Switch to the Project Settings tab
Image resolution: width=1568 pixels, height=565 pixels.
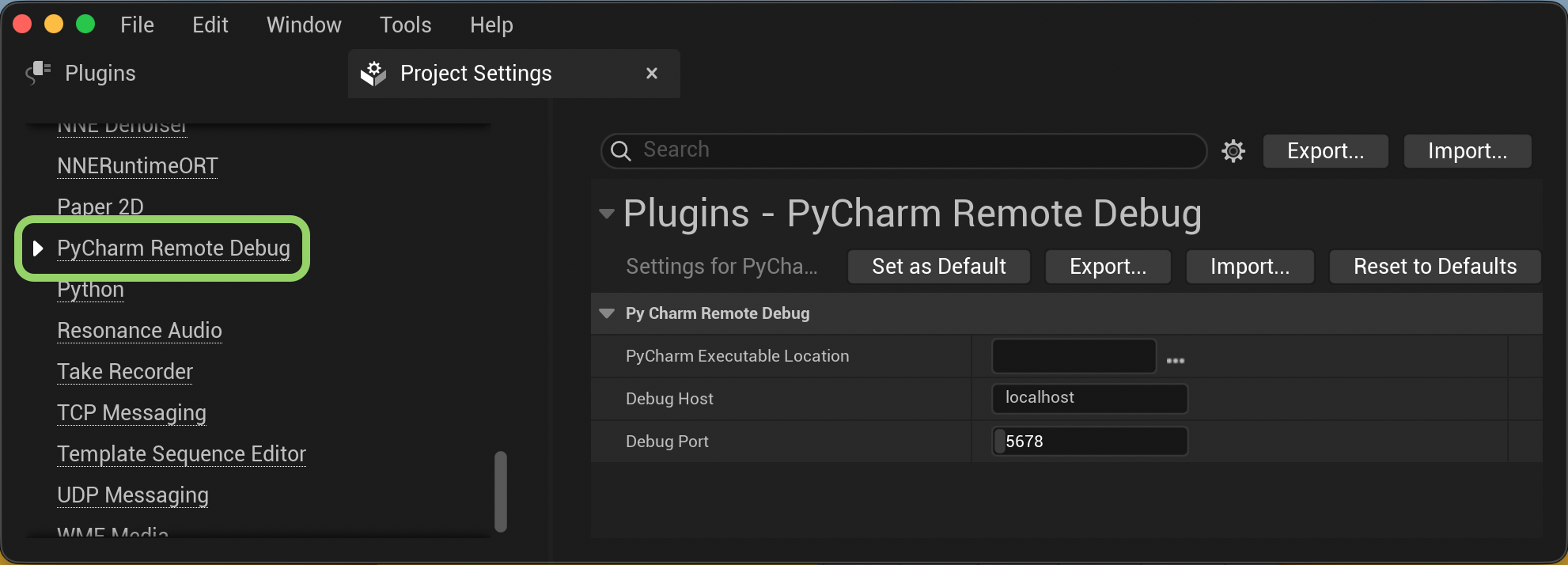(514, 74)
